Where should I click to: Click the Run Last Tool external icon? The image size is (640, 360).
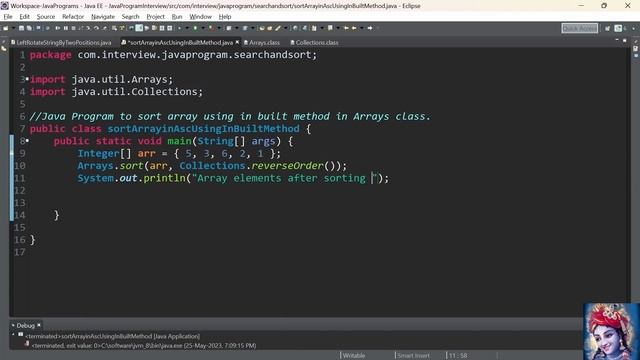click(x=211, y=28)
